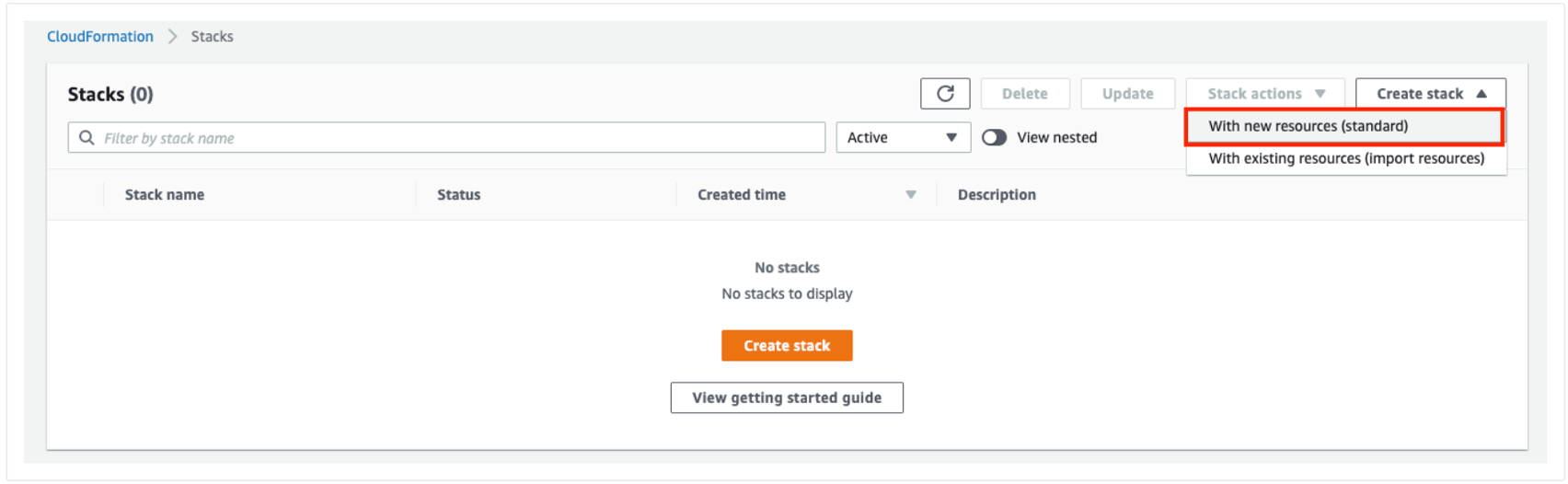Click the Description column header
This screenshot has width=1568, height=484.
tap(997, 195)
